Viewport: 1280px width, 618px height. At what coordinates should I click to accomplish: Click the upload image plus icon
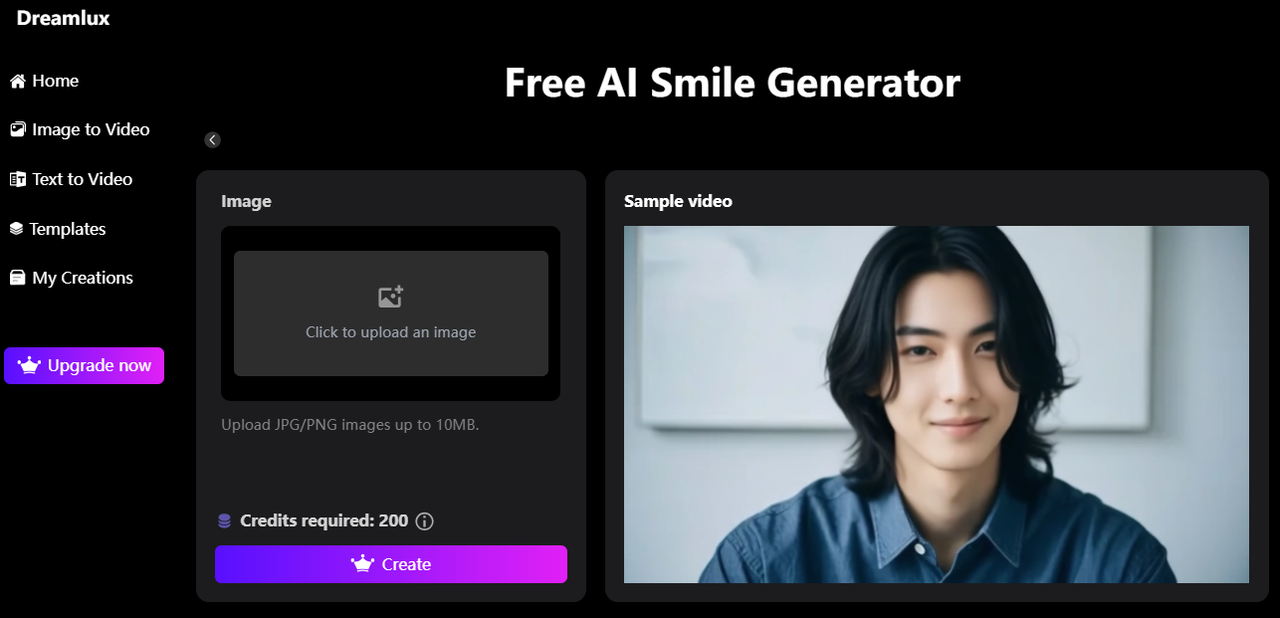[x=390, y=296]
